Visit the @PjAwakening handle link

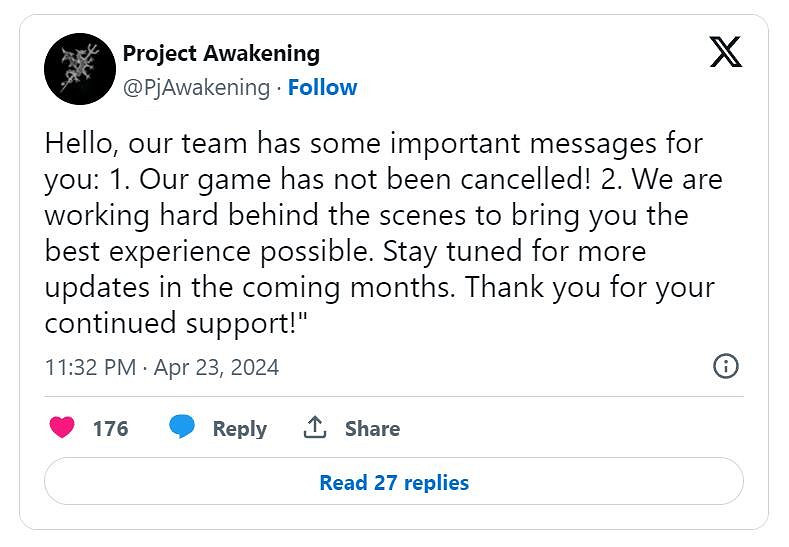pyautogui.click(x=196, y=88)
